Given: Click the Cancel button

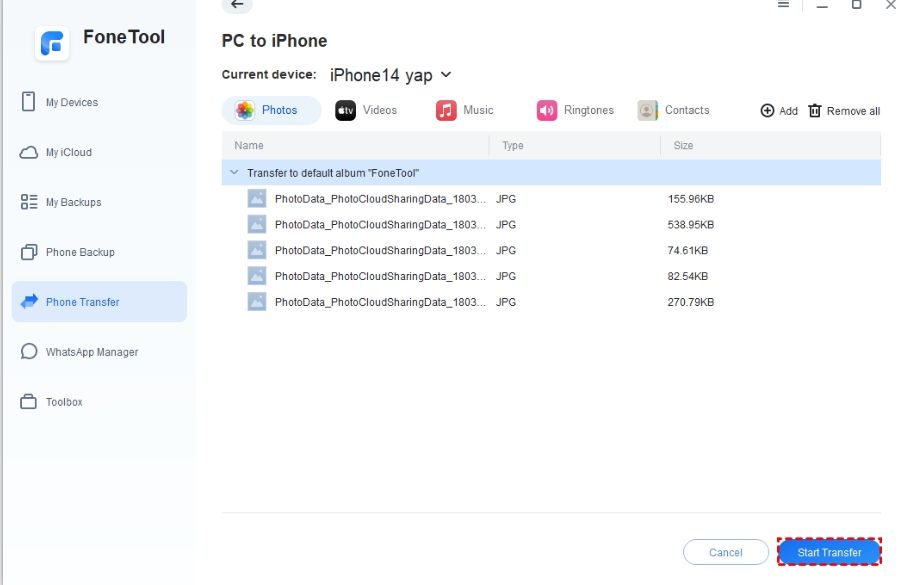Looking at the screenshot, I should pos(725,552).
